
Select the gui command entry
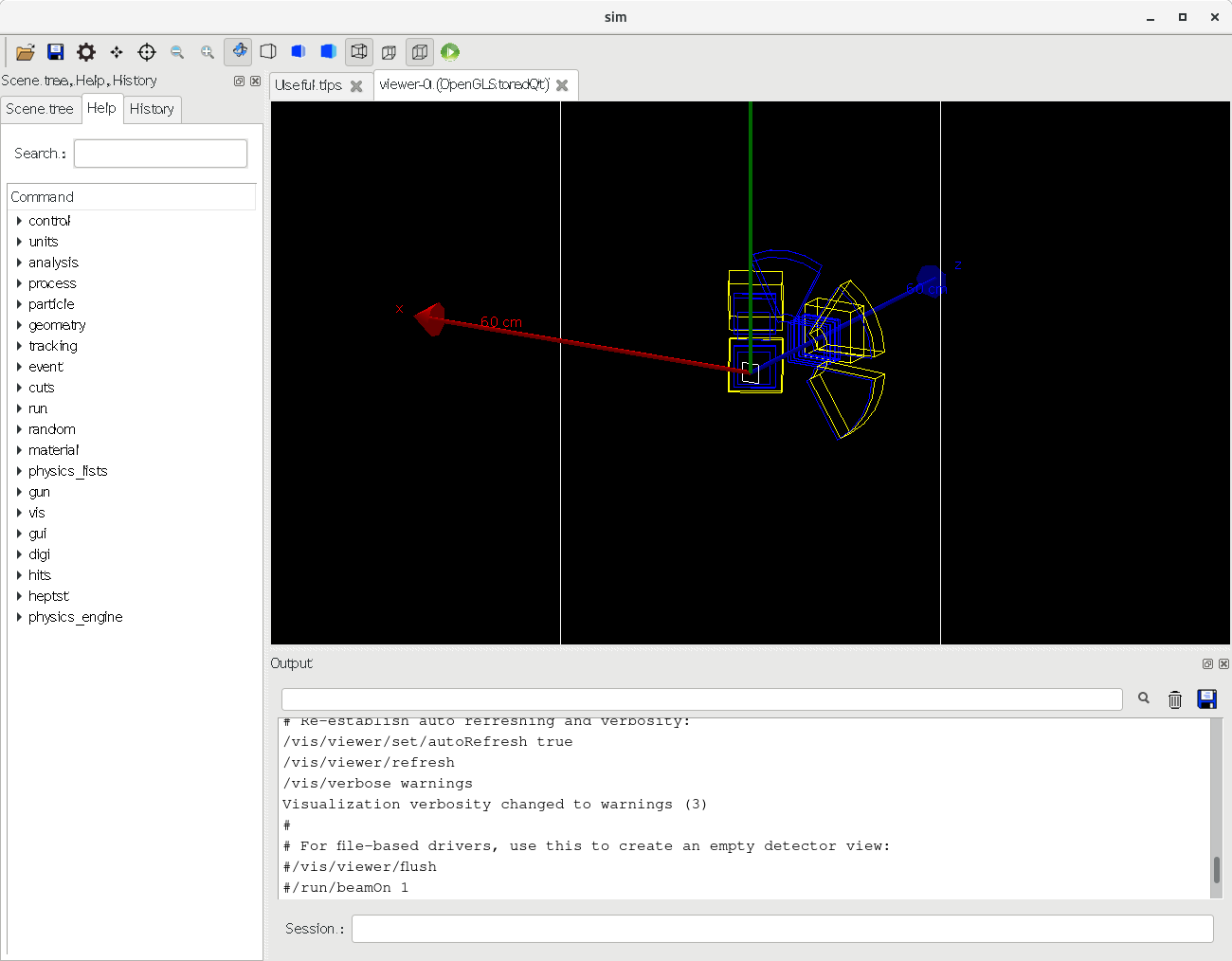(38, 534)
